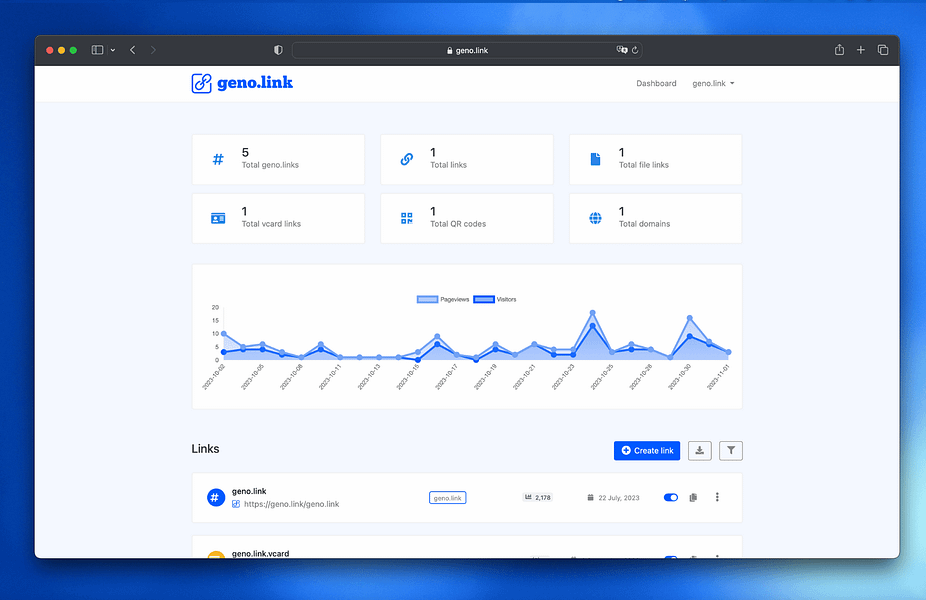Image resolution: width=926 pixels, height=600 pixels.
Task: Open a new tab with plus icon
Action: (x=860, y=50)
